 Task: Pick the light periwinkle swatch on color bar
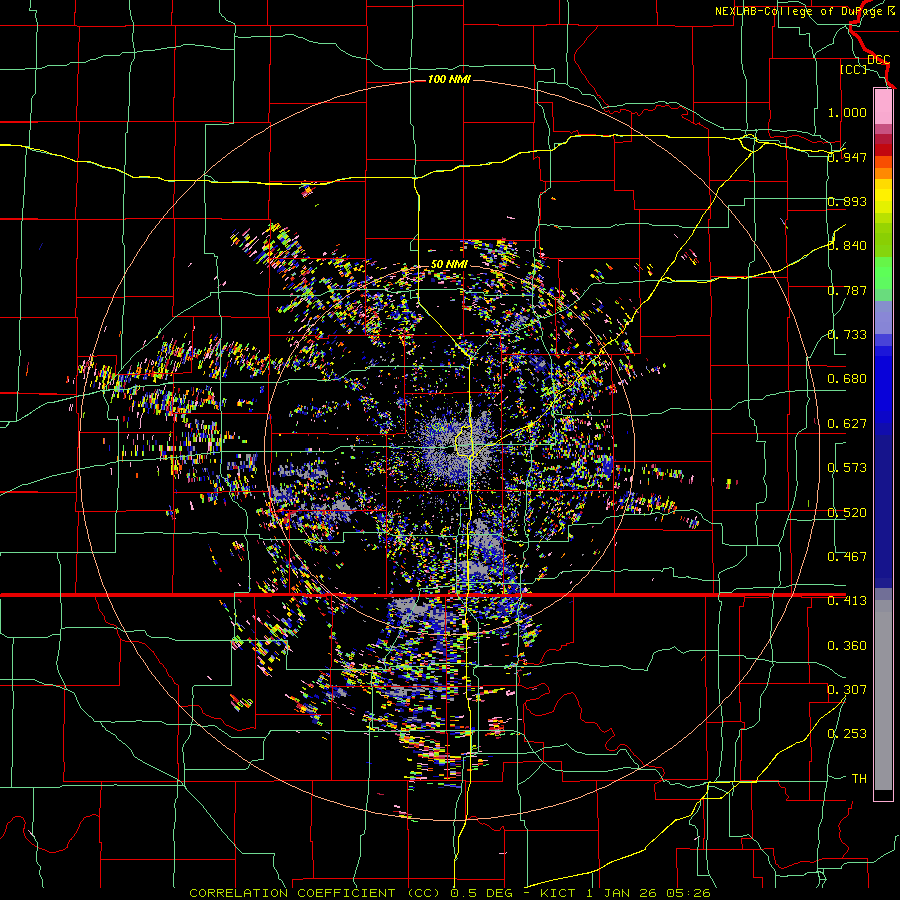click(x=883, y=317)
